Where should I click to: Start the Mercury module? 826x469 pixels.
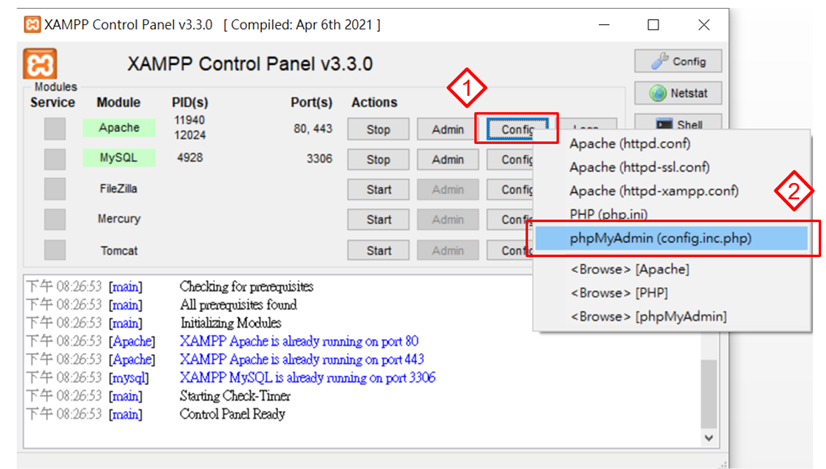(378, 219)
